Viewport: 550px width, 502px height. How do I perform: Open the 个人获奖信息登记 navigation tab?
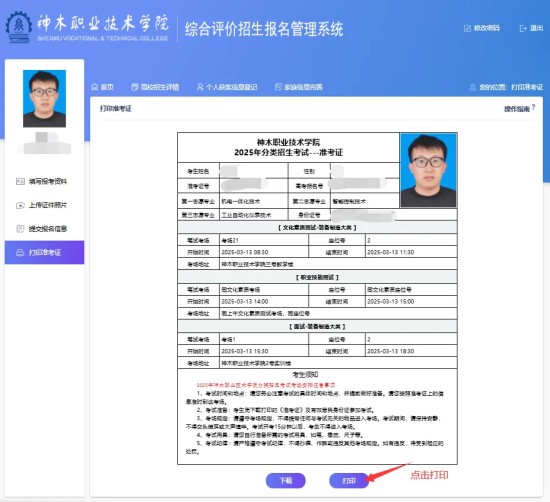click(x=227, y=87)
